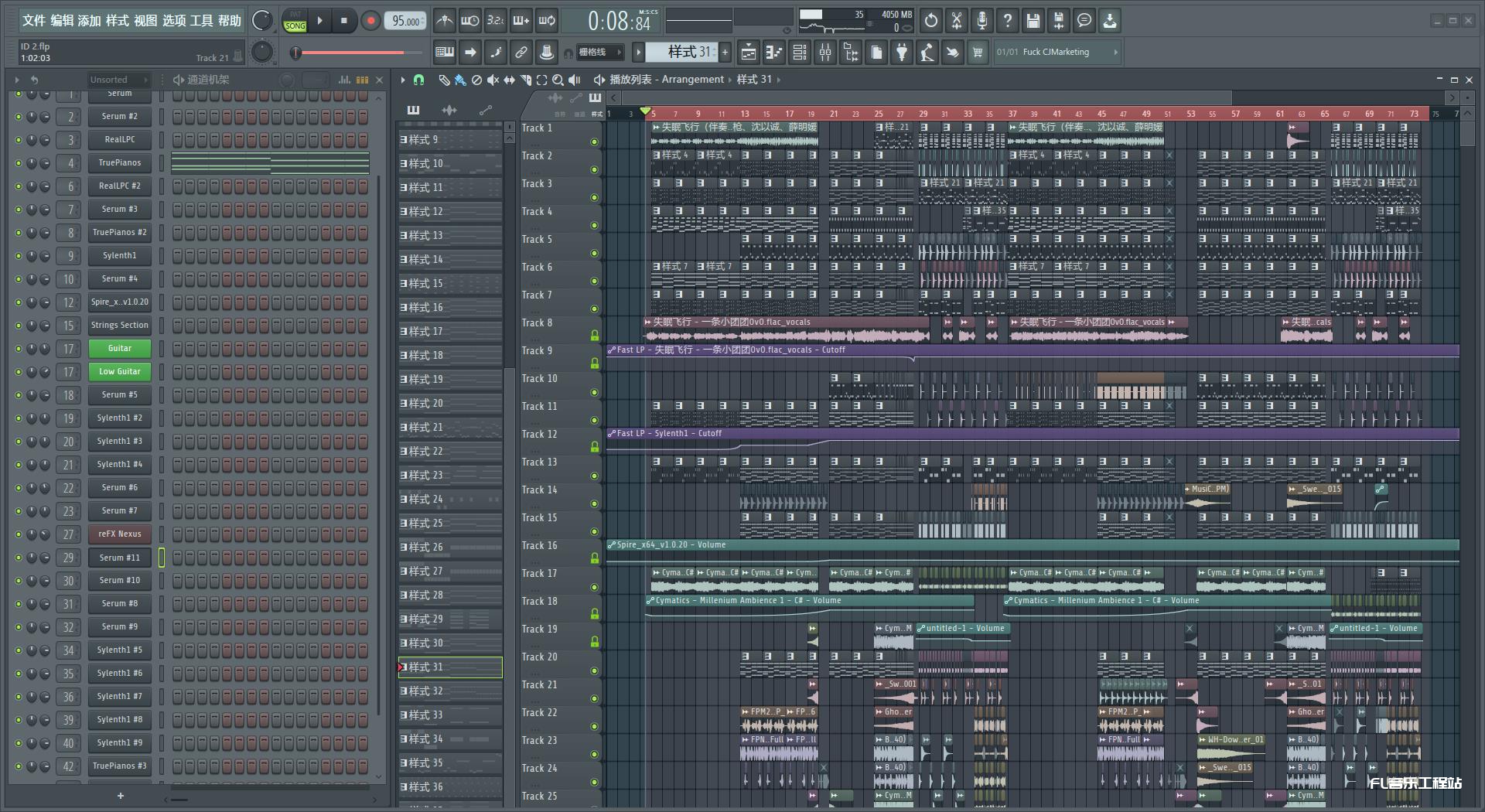Expand the 样式 31 breadcrumb arrow in playlist title
Image resolution: width=1485 pixels, height=812 pixels.
[x=778, y=80]
